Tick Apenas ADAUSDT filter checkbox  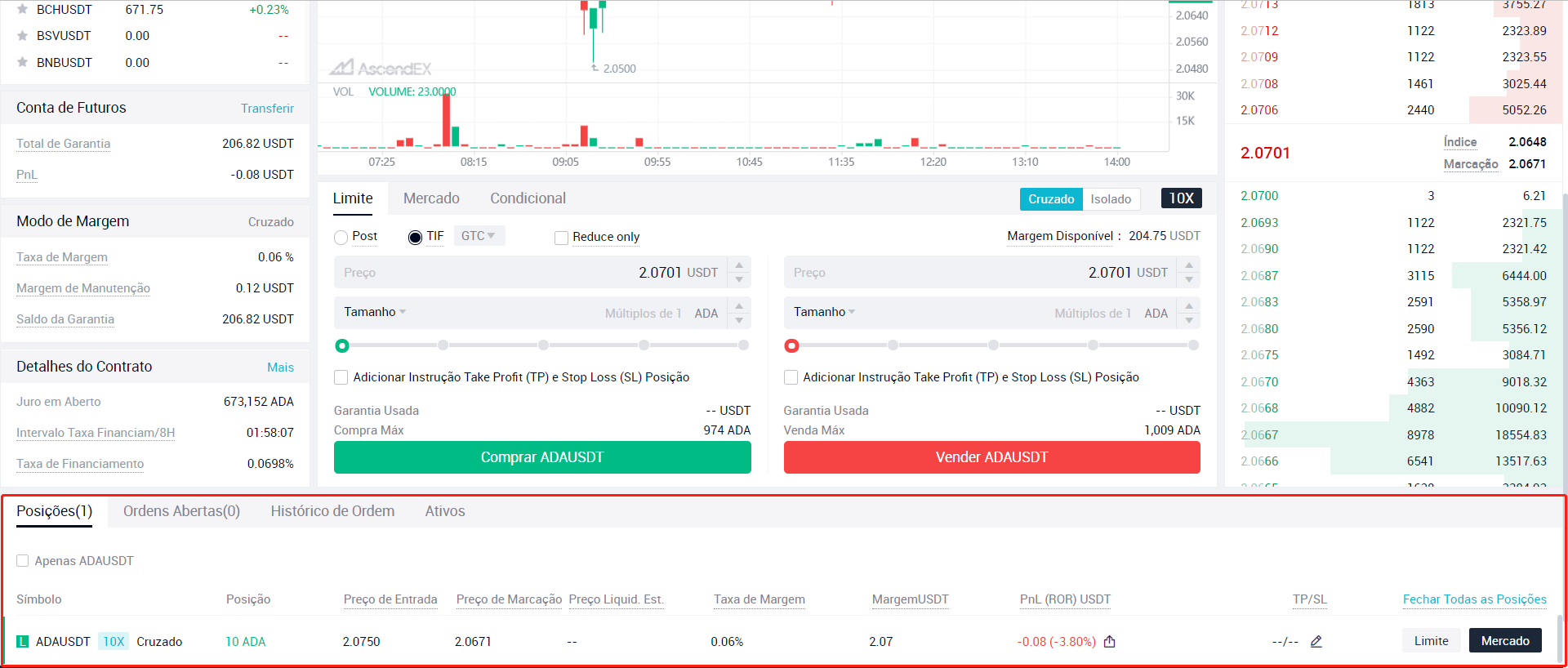point(23,561)
